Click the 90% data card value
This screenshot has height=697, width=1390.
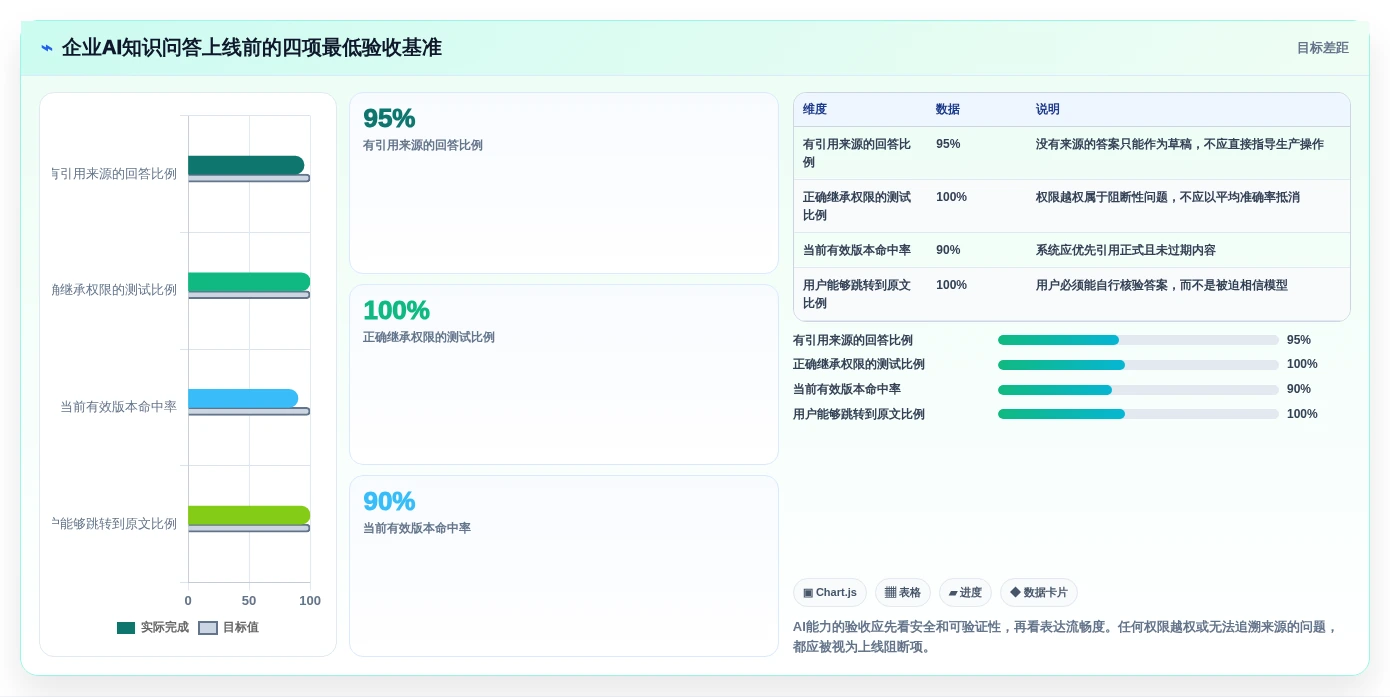[x=389, y=501]
